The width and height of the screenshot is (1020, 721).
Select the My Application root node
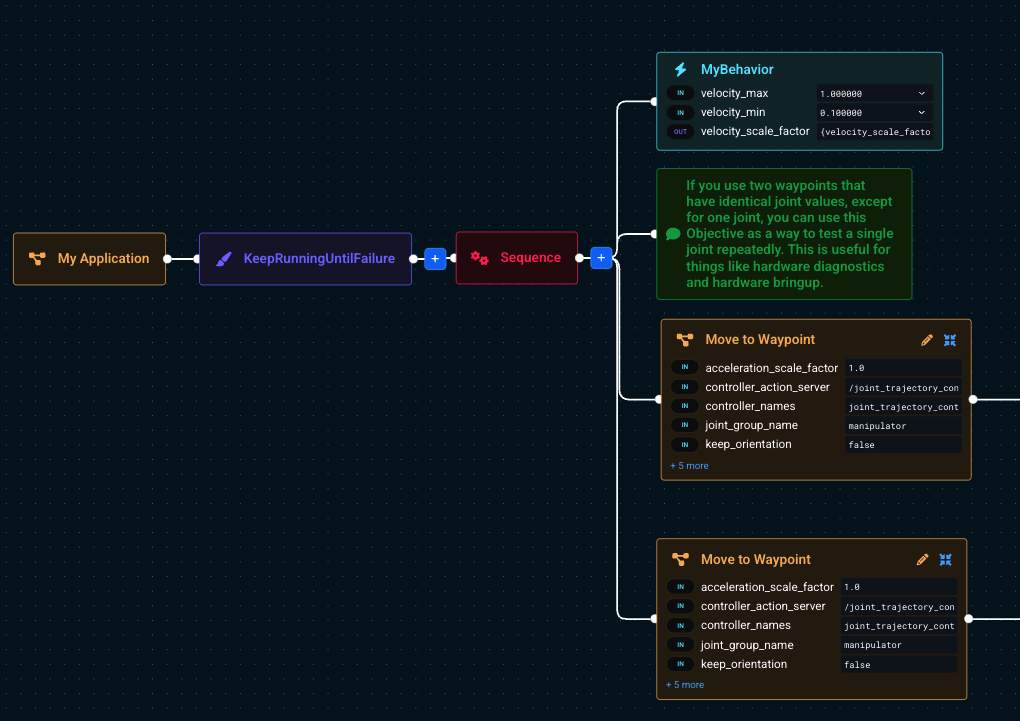(90, 259)
